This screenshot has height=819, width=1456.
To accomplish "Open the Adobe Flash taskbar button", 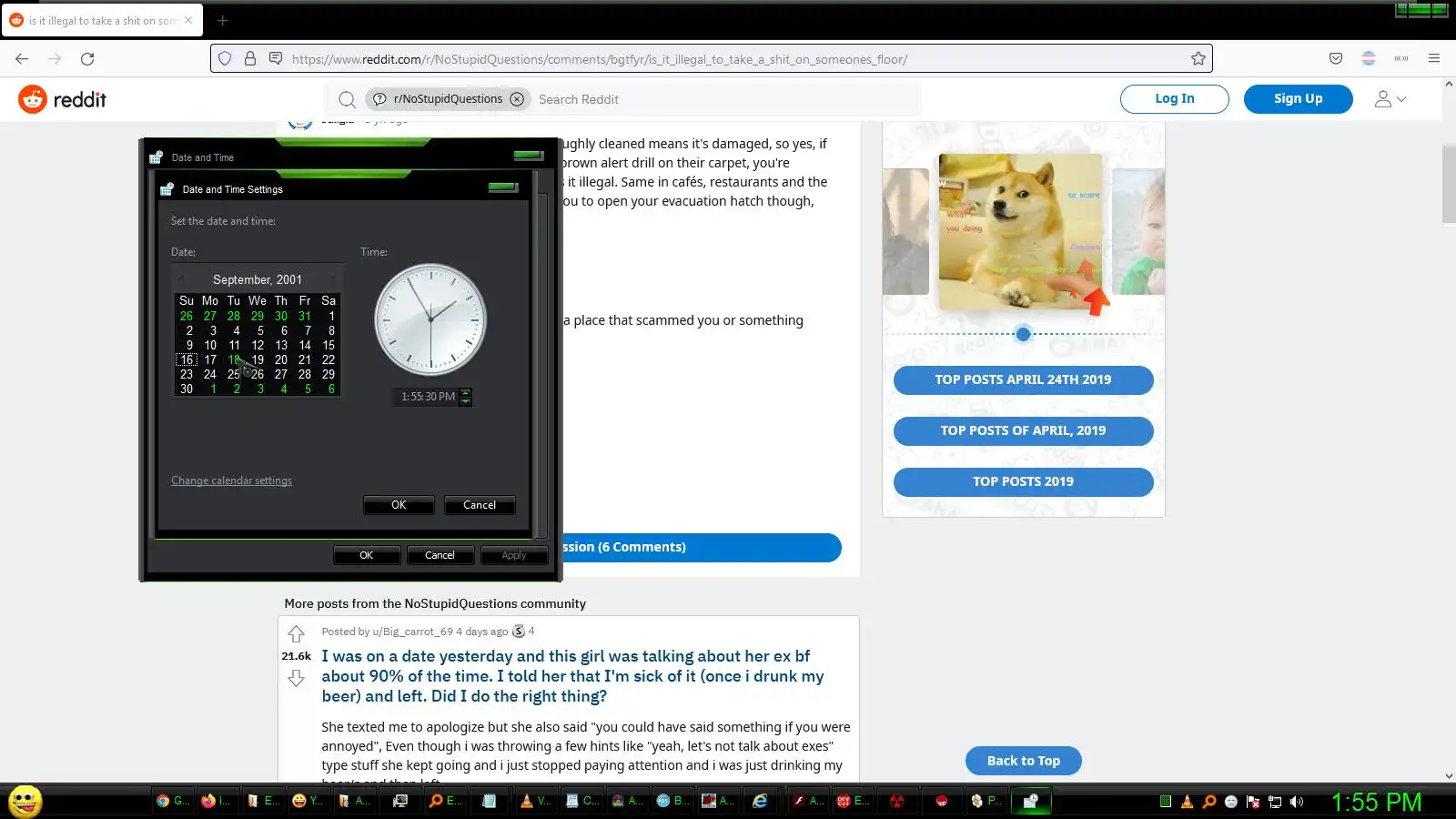I will (807, 801).
